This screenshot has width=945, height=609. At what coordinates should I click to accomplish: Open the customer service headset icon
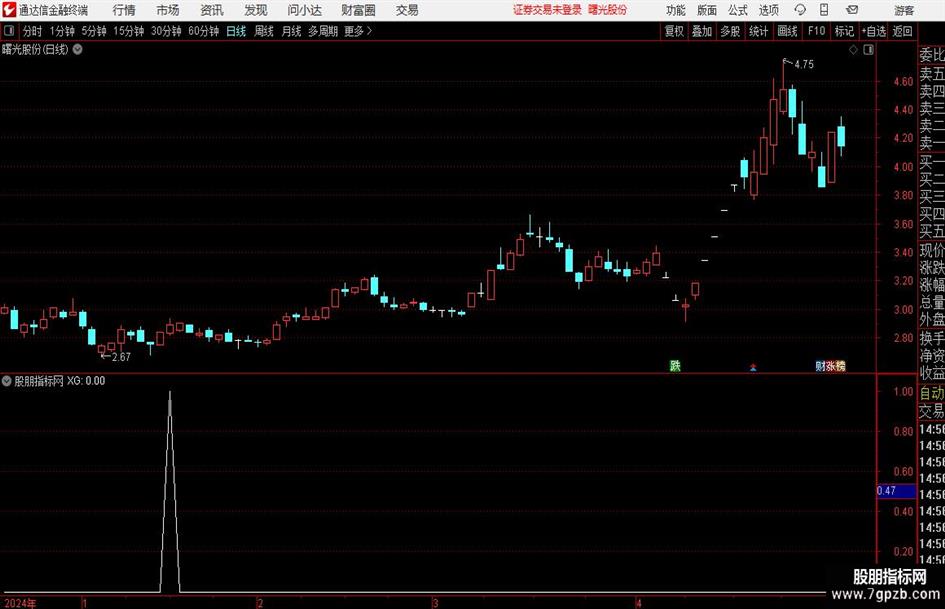coord(800,10)
